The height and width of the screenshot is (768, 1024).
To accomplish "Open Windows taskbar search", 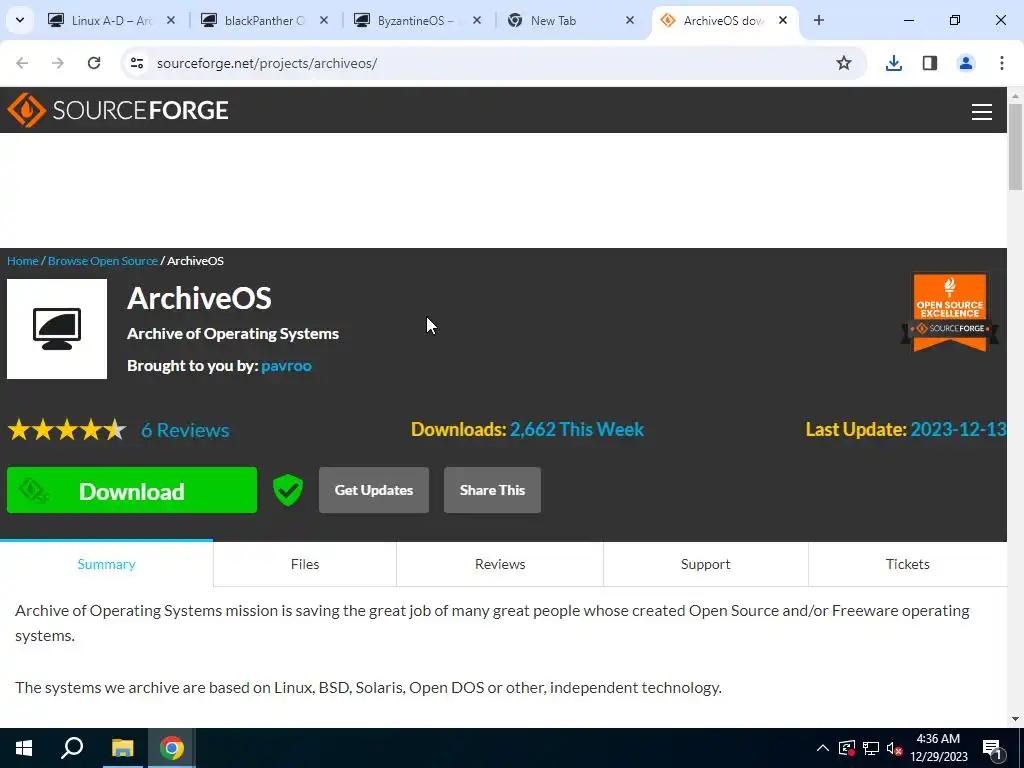I will [72, 748].
